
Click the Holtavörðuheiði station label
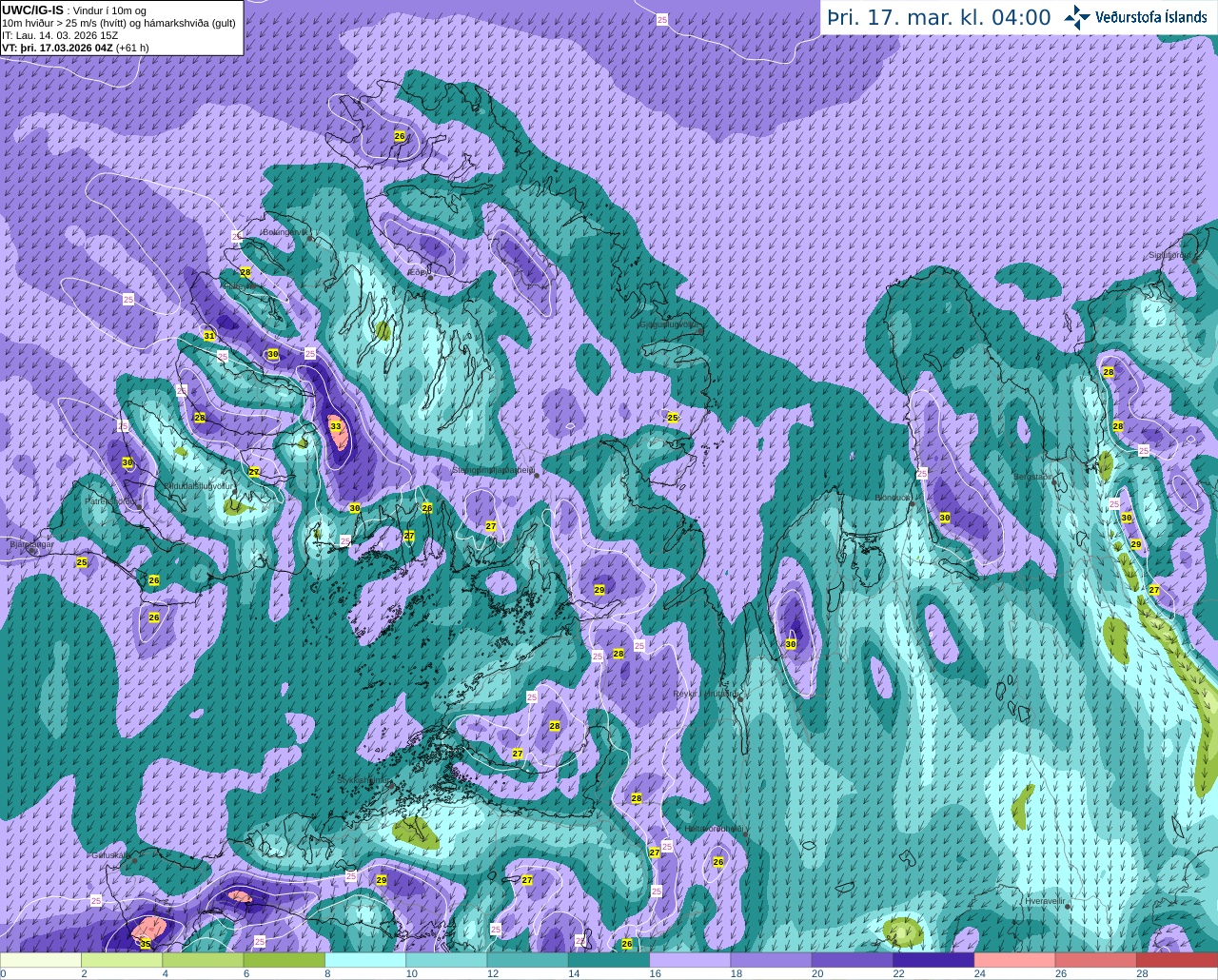[714, 829]
